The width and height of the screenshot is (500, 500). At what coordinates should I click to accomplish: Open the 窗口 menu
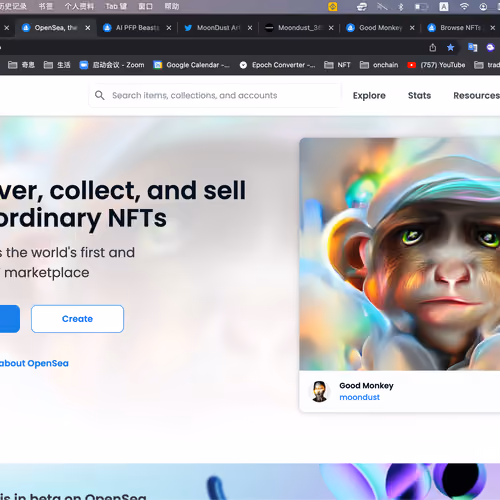(x=145, y=6)
